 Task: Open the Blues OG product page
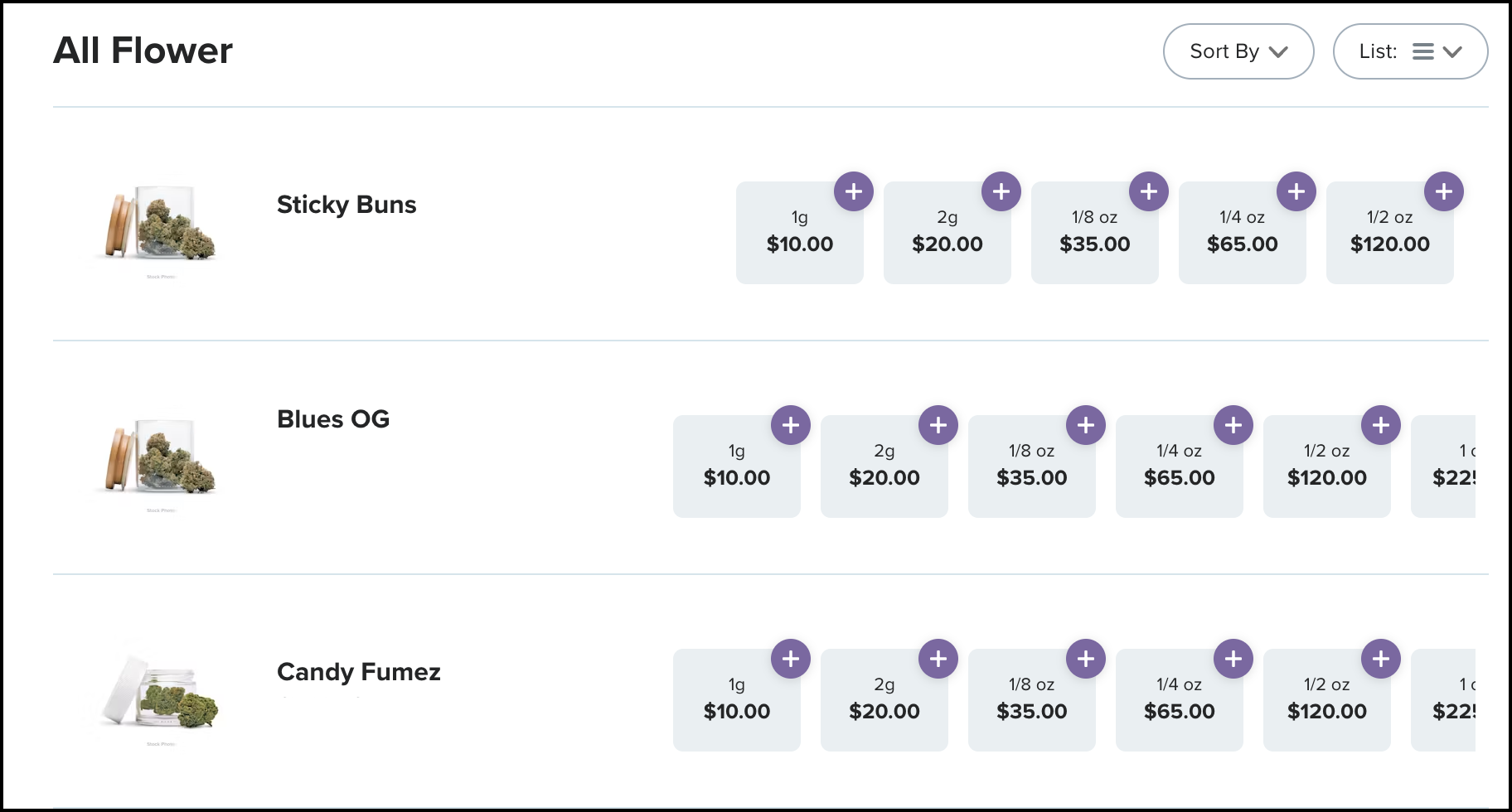point(332,419)
